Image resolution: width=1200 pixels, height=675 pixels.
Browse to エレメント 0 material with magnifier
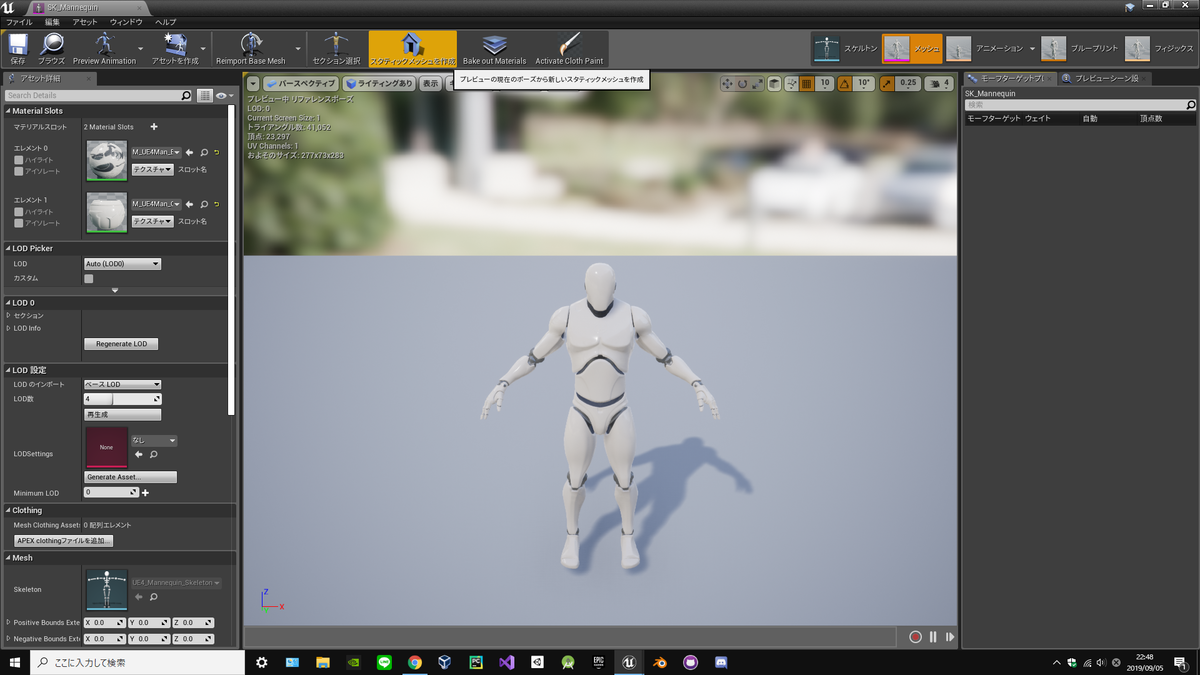pos(204,152)
